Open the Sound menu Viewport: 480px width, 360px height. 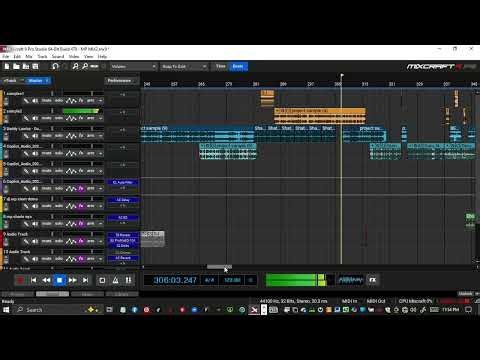[x=58, y=56]
